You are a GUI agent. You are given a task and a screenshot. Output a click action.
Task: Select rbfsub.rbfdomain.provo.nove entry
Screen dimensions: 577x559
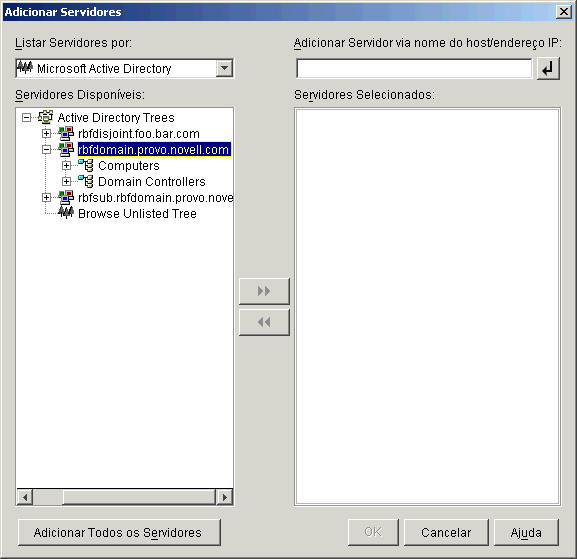click(x=155, y=198)
